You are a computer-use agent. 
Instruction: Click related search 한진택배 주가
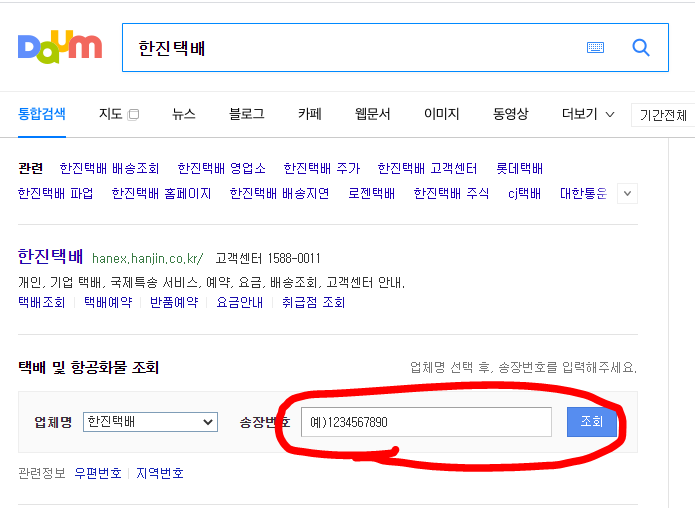click(322, 168)
